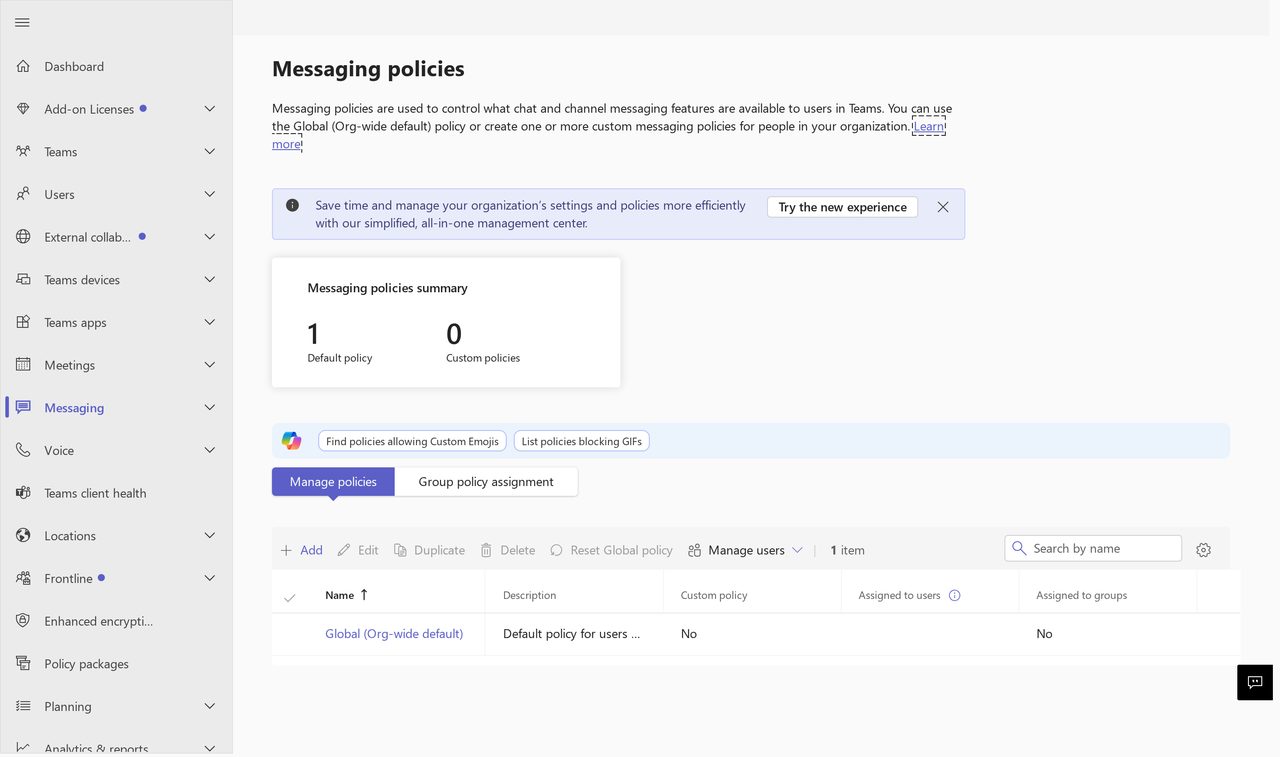Select the Users icon in sidebar
The height and width of the screenshot is (757, 1280).
click(23, 194)
